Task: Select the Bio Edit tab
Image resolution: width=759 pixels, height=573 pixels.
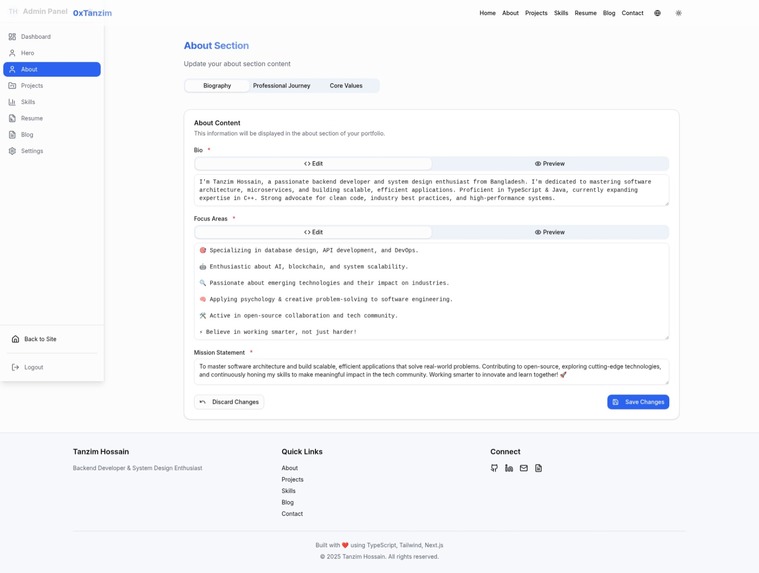Action: tap(313, 164)
